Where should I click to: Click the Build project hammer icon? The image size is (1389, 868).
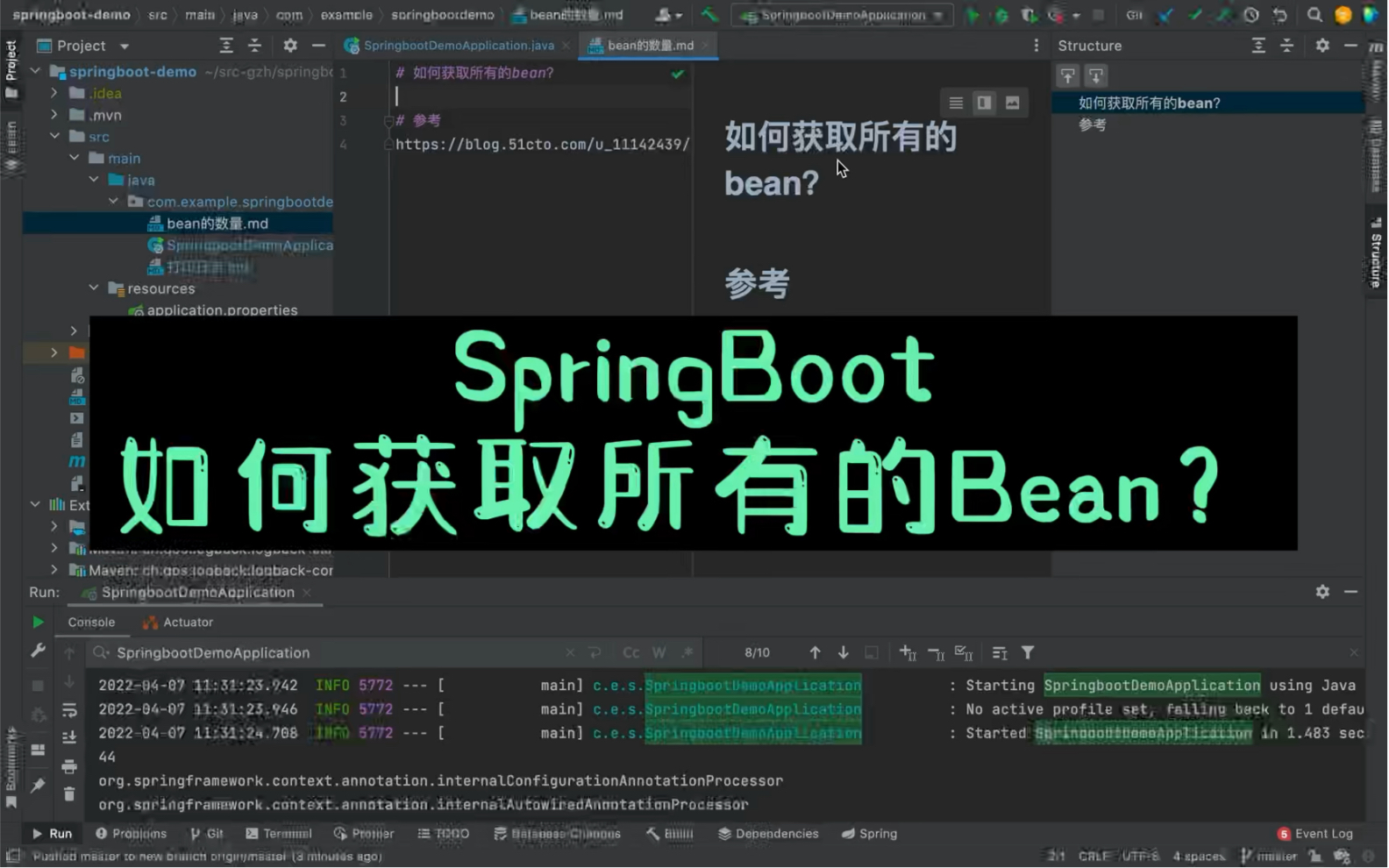[709, 15]
